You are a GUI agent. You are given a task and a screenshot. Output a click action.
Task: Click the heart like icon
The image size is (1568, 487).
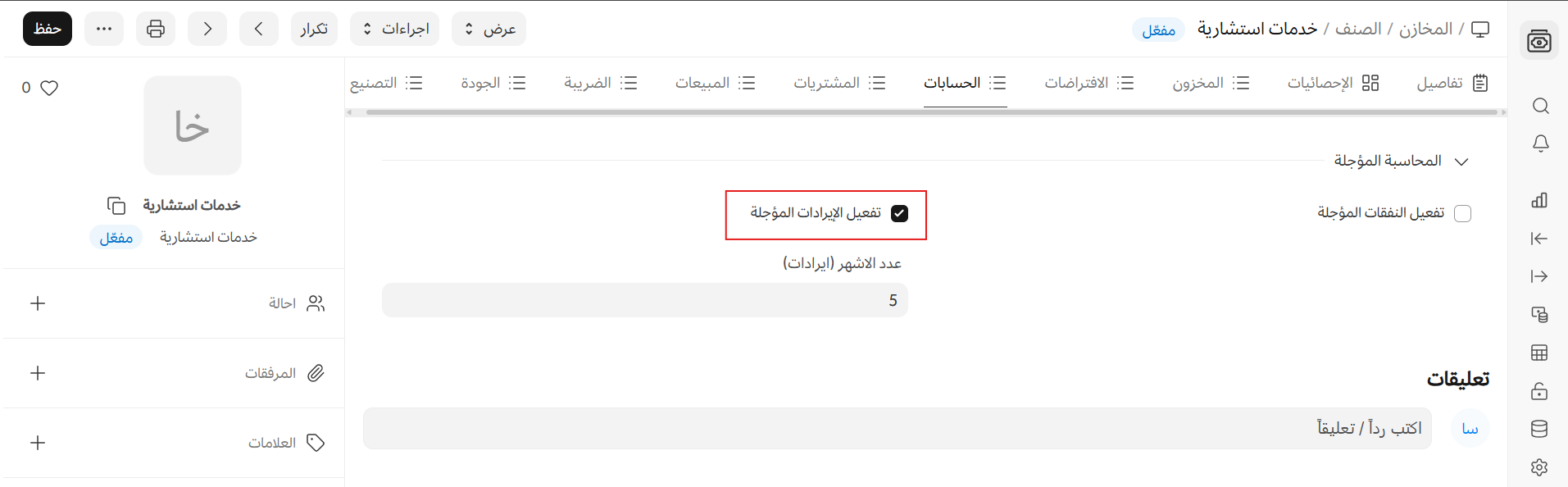[x=49, y=88]
